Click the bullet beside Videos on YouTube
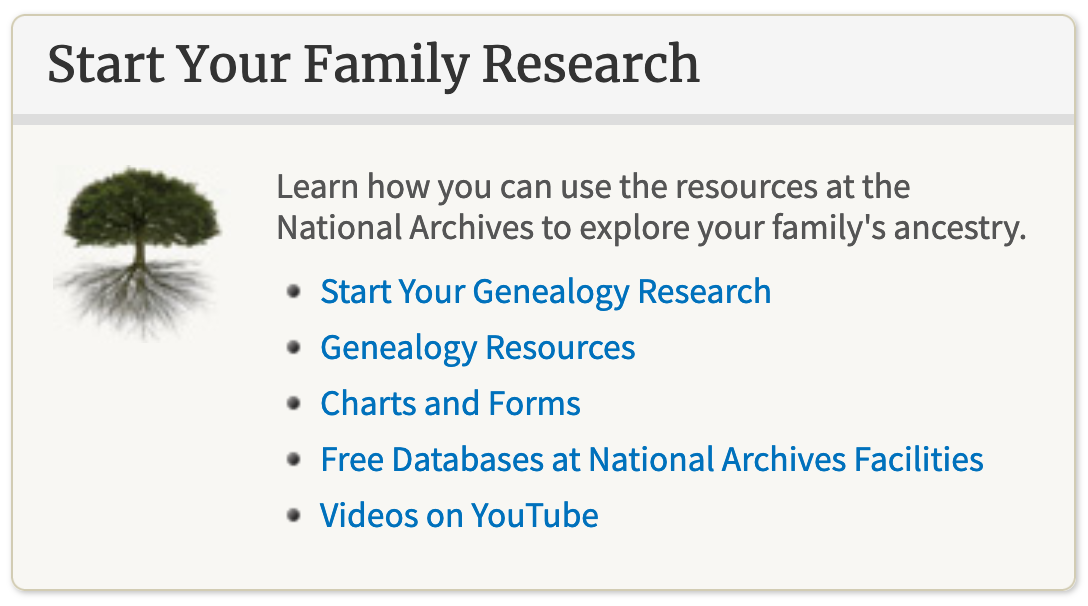This screenshot has width=1088, height=606. coord(294,515)
